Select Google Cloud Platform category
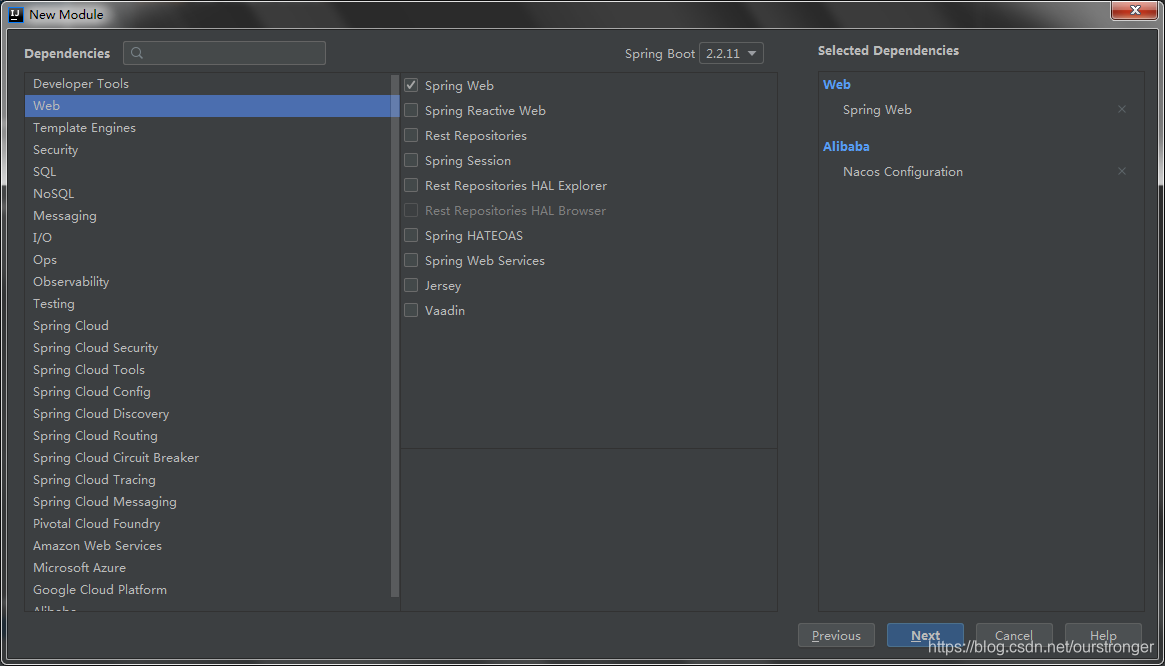Image resolution: width=1165 pixels, height=666 pixels. pos(209,589)
